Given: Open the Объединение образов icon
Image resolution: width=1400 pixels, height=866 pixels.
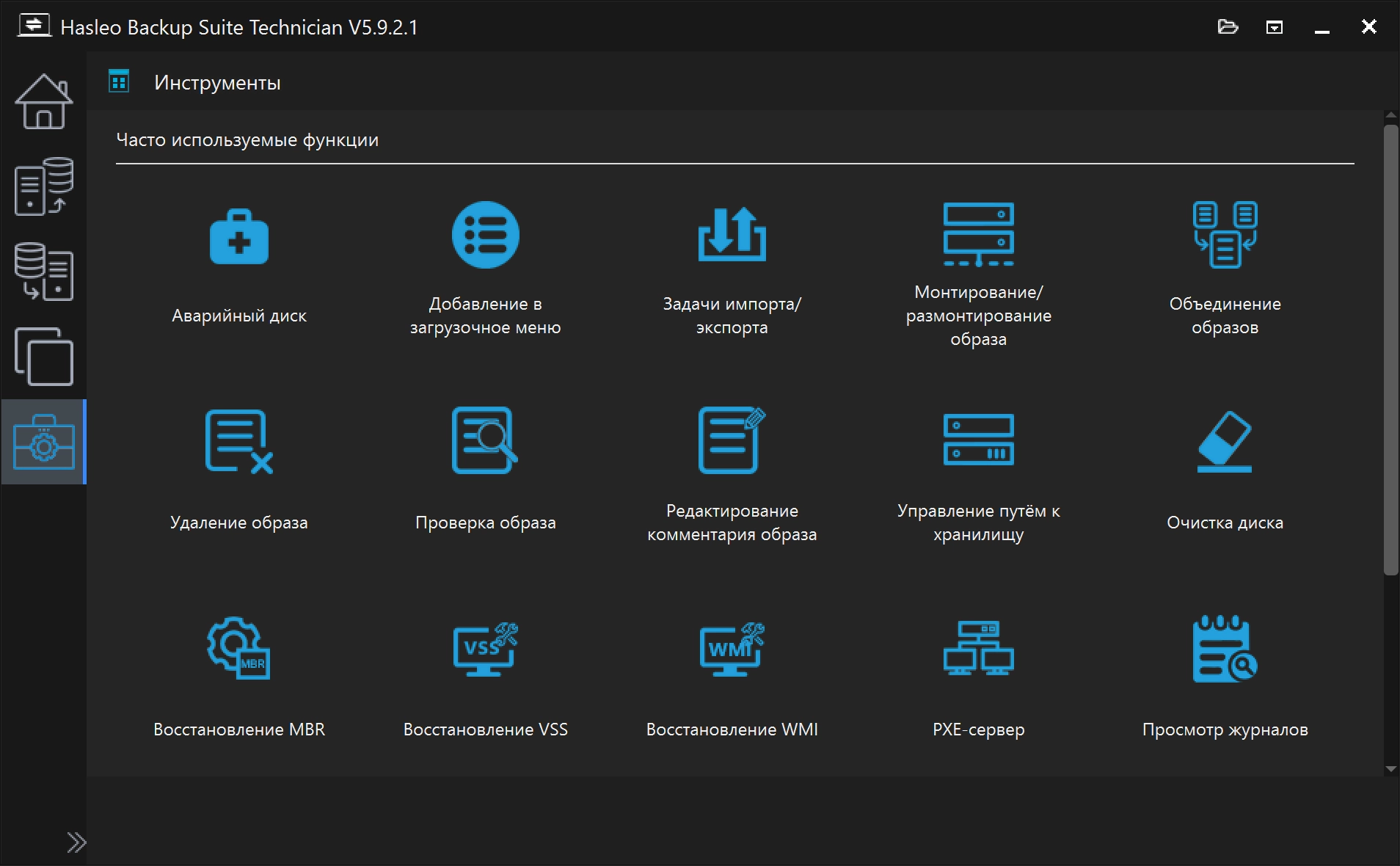Looking at the screenshot, I should [1225, 235].
